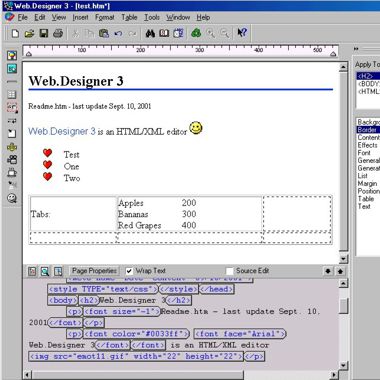Image resolution: width=380 pixels, height=380 pixels.
Task: Save the file with the floppy disk icon
Action: point(44,33)
